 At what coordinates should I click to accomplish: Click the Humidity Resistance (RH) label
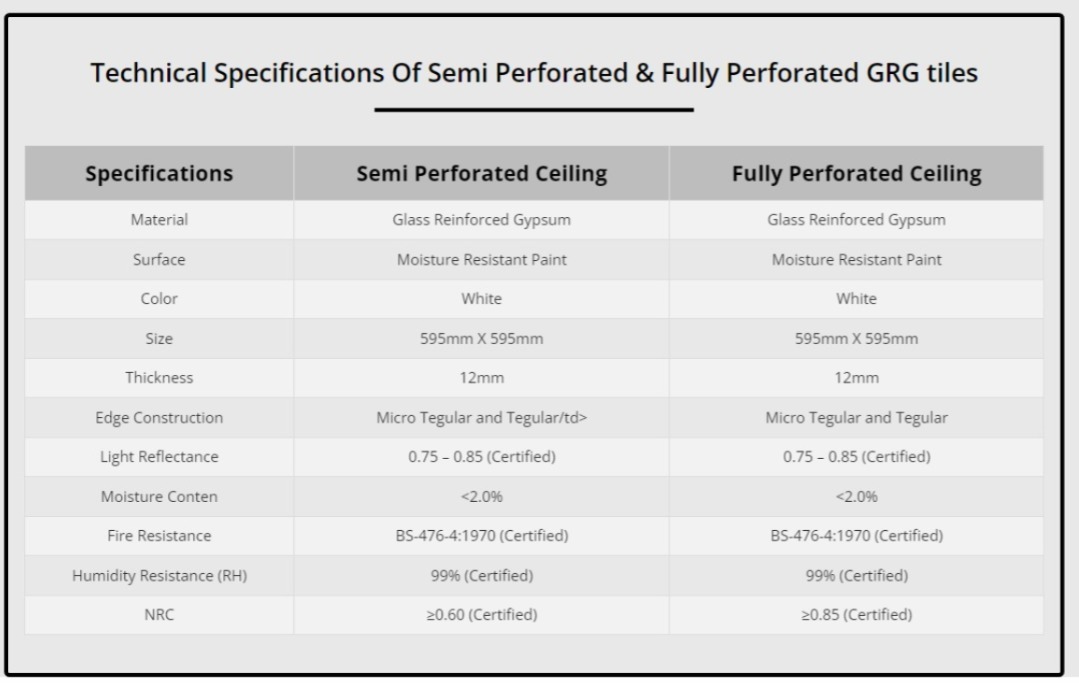tap(159, 576)
